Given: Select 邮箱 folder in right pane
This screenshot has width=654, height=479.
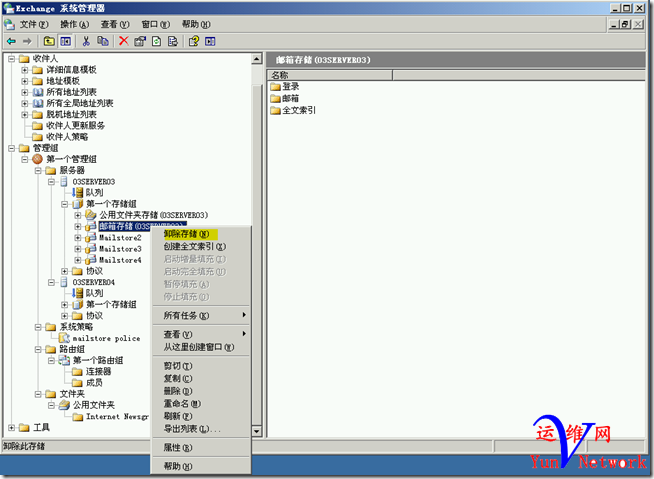Looking at the screenshot, I should [x=285, y=98].
